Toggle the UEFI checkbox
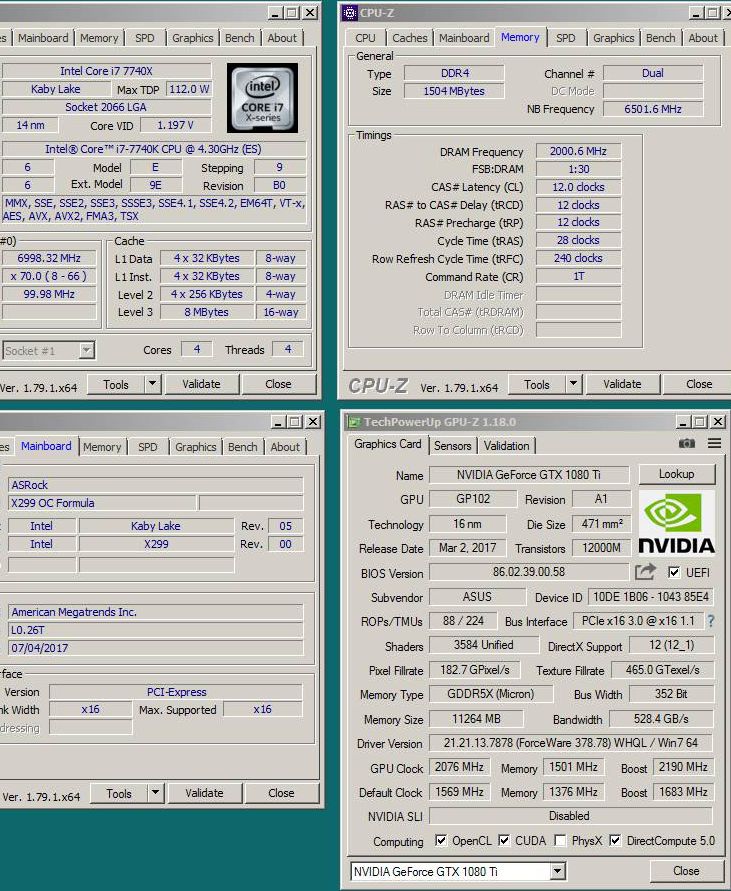Viewport: 731px width, 891px height. point(674,573)
